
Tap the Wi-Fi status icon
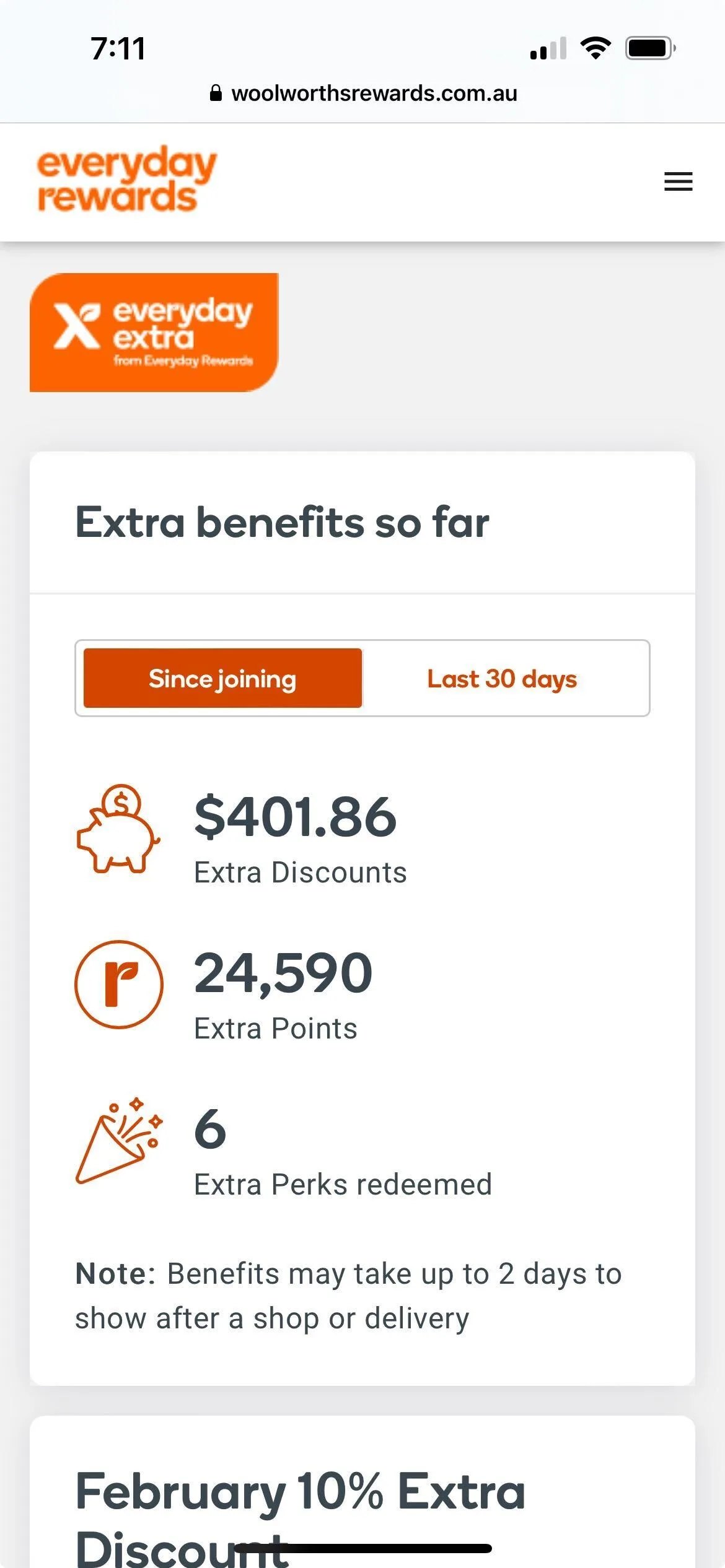coord(595,48)
